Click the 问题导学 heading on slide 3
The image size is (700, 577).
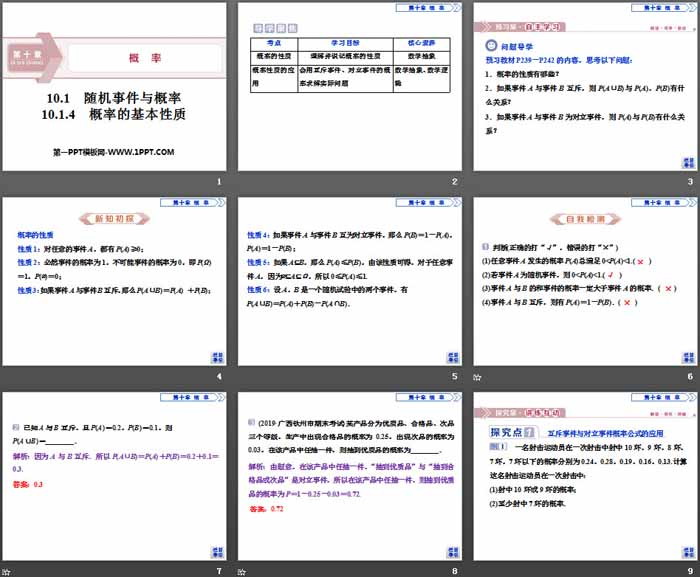pyautogui.click(x=517, y=46)
